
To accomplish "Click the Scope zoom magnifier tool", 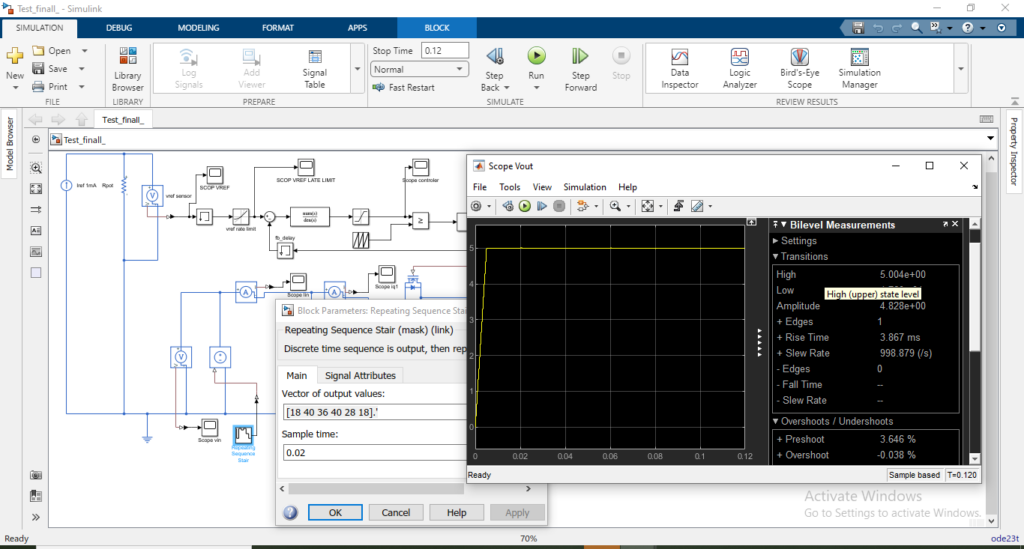I will pyautogui.click(x=615, y=206).
